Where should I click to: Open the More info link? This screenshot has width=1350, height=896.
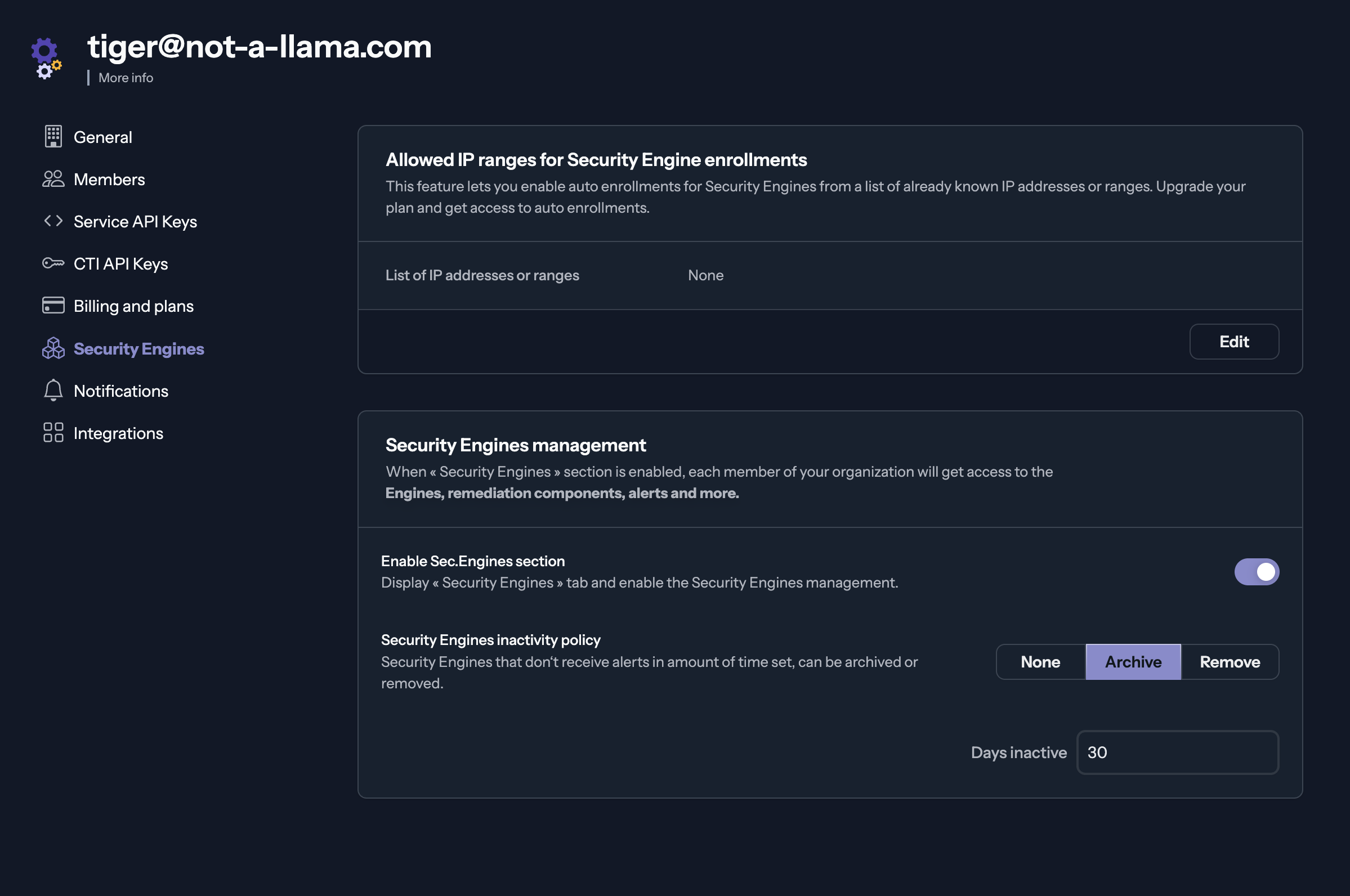pyautogui.click(x=124, y=77)
